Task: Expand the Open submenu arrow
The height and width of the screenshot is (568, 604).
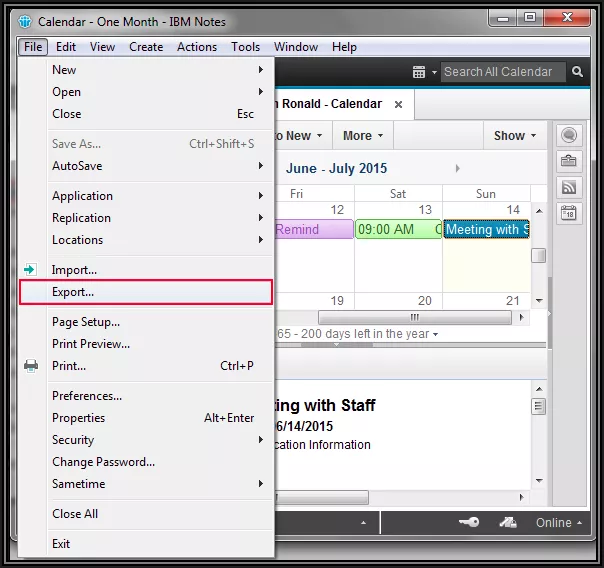Action: (261, 92)
